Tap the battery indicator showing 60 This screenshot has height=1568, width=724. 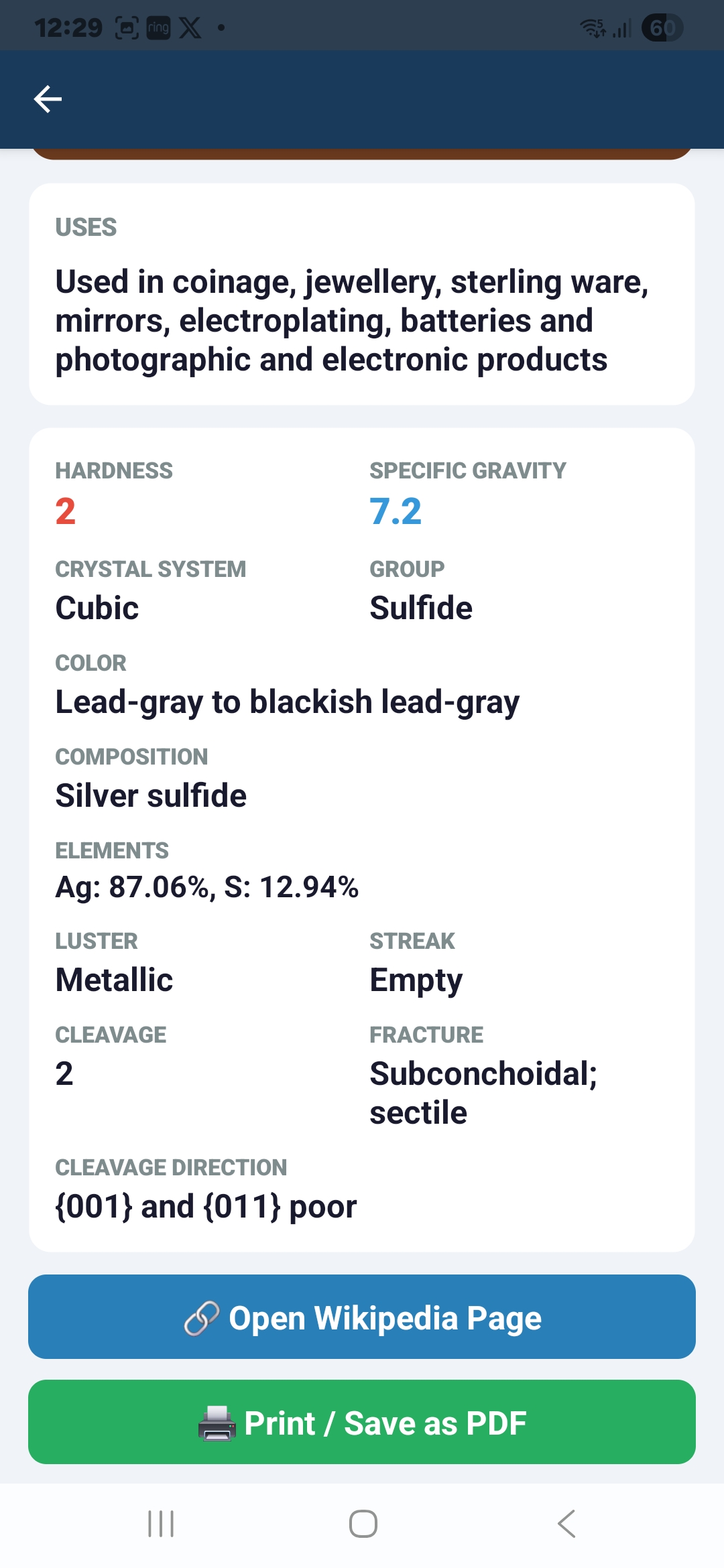pos(662,27)
